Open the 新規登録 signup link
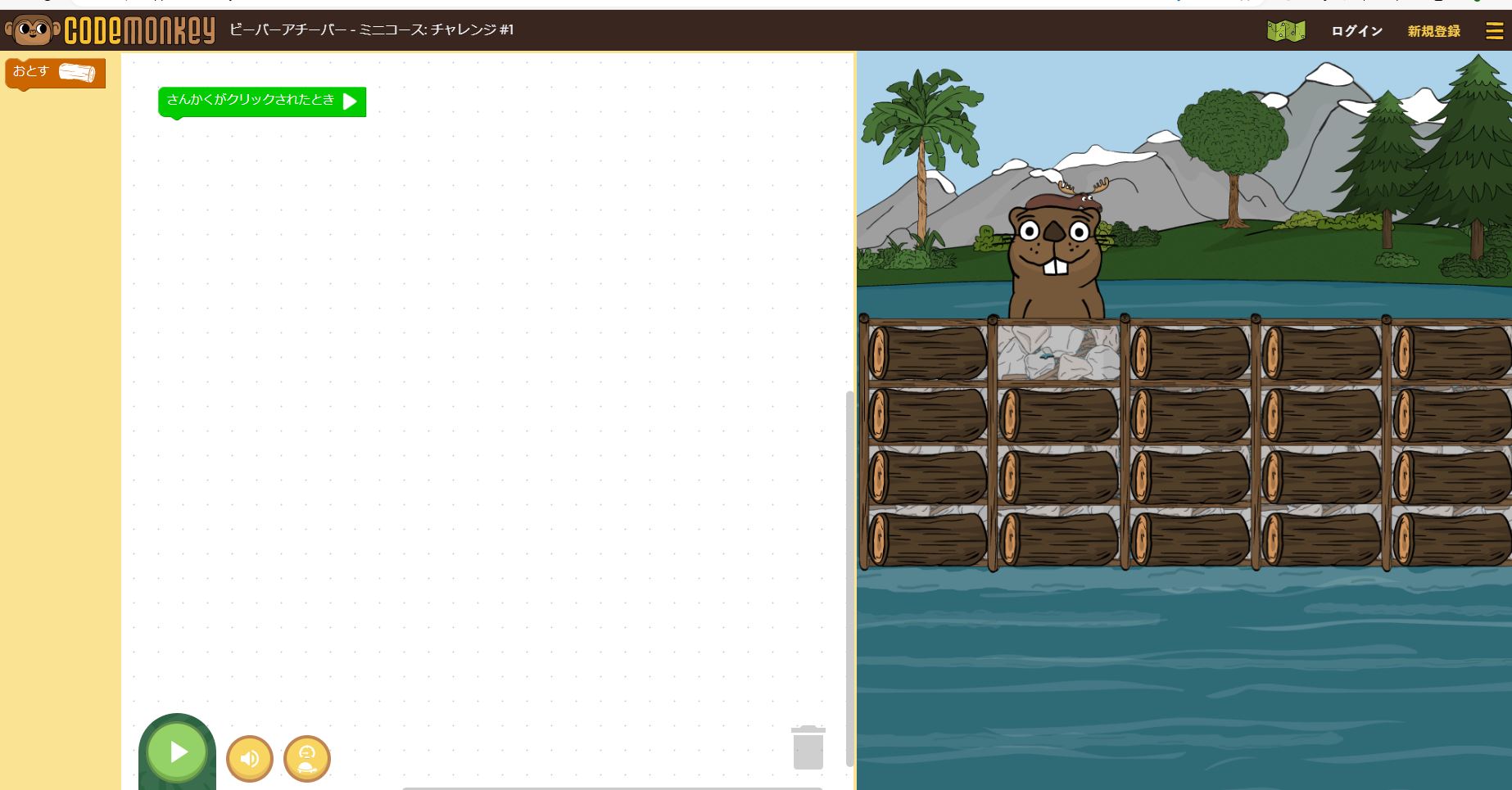The width and height of the screenshot is (1512, 790). click(1432, 30)
